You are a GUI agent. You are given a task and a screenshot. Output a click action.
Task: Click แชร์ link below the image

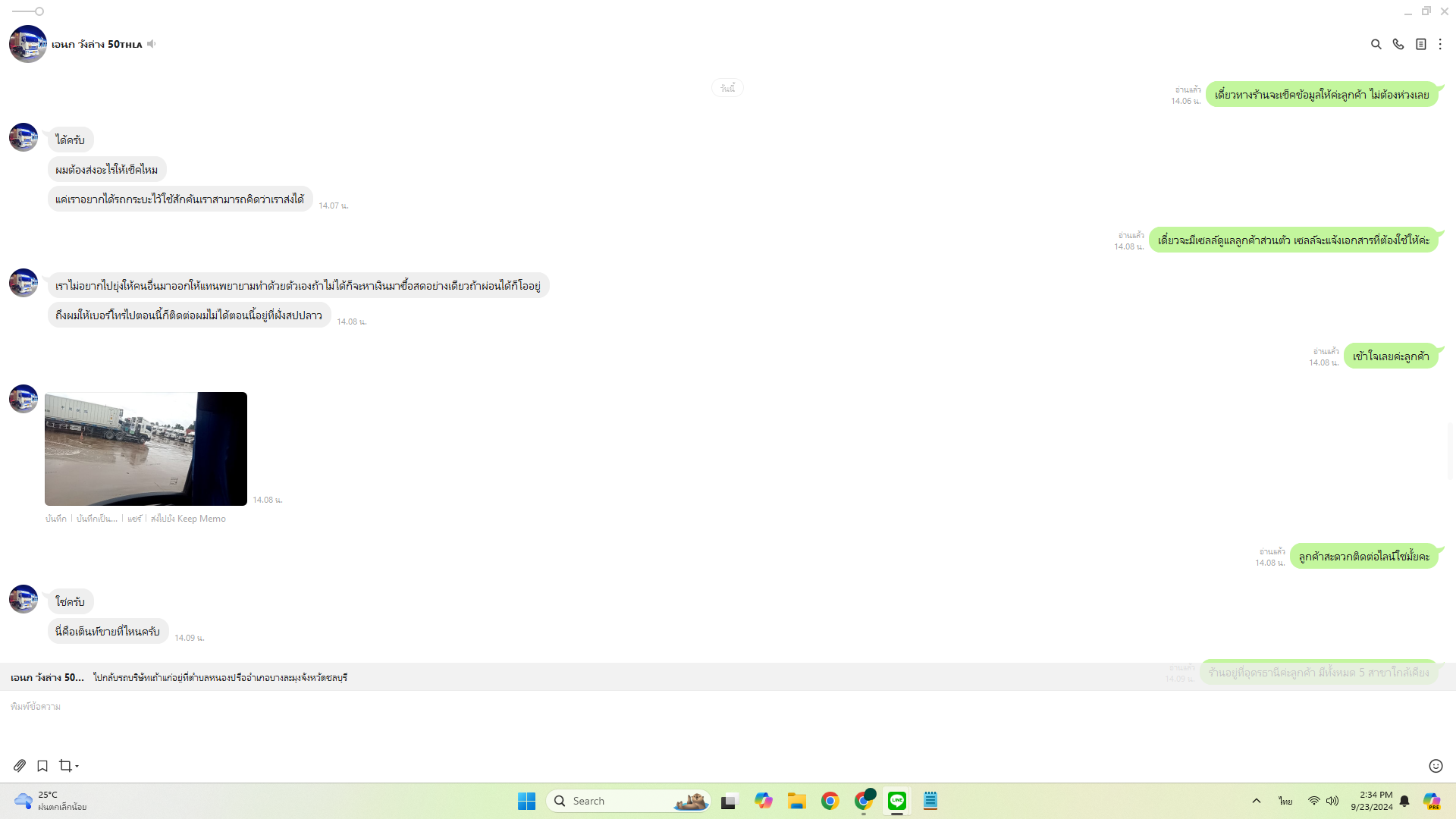click(134, 519)
